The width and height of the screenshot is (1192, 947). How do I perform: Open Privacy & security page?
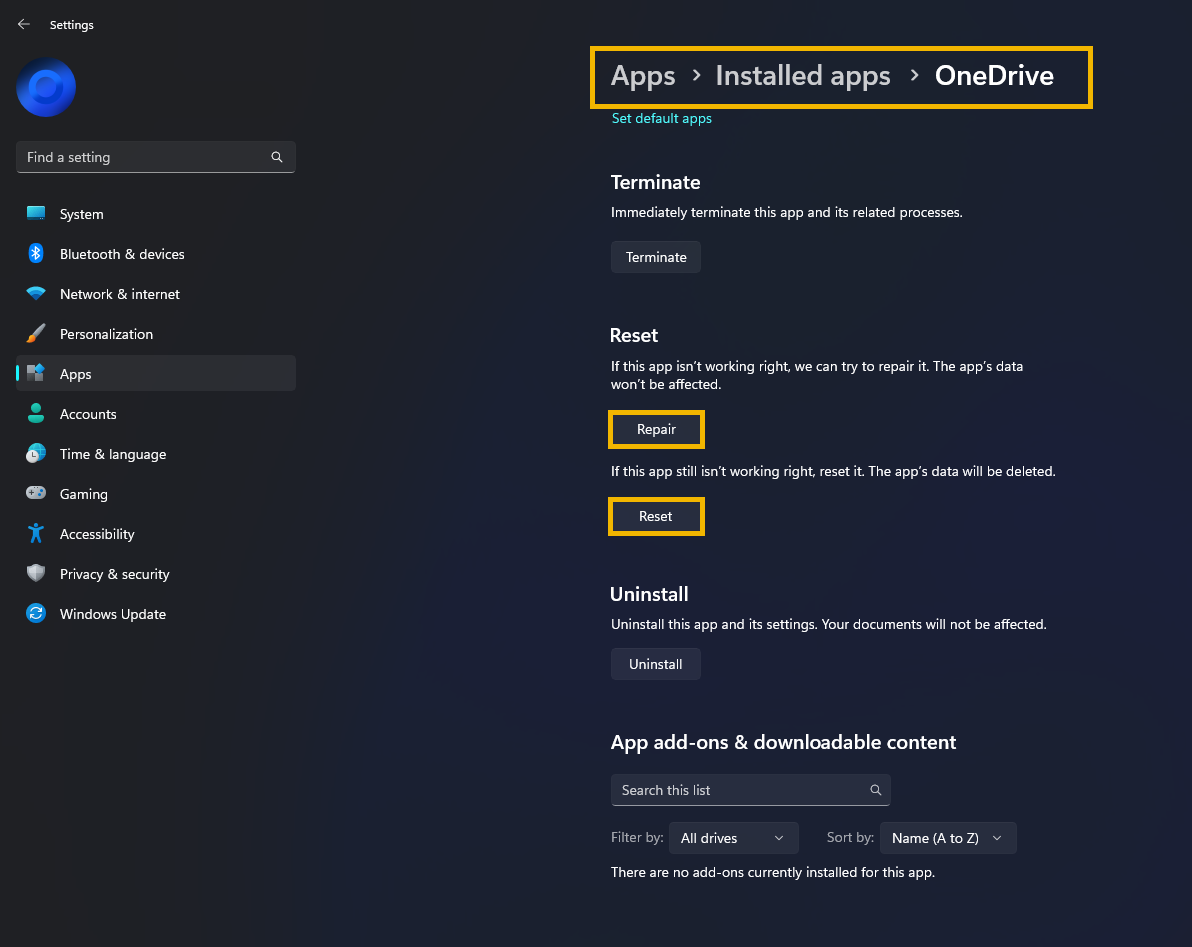tap(156, 574)
